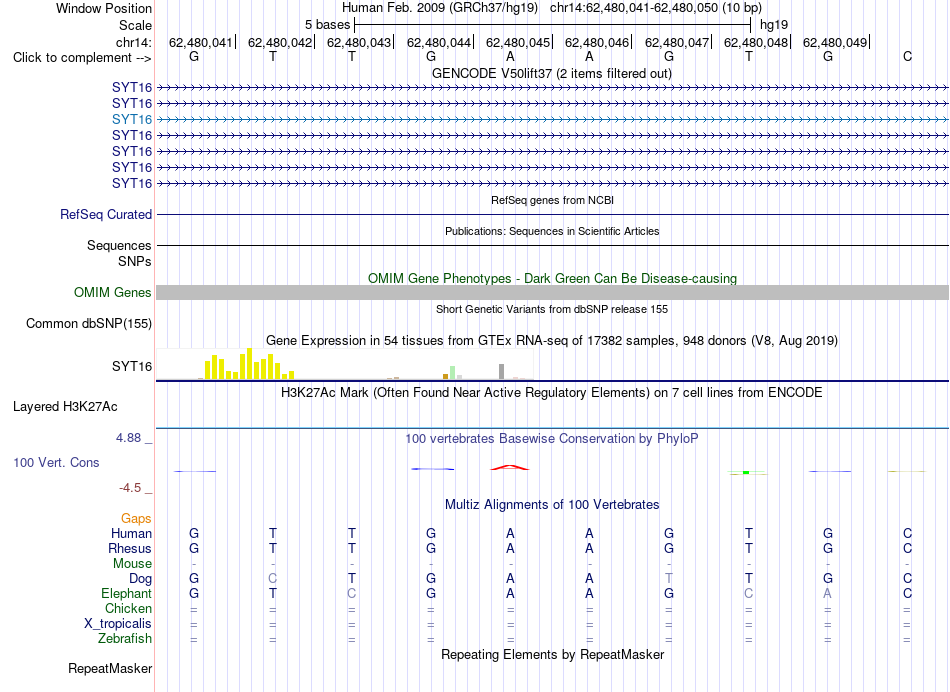Image resolution: width=950 pixels, height=692 pixels.
Task: Open the 100 Vert. Cons track label
Action: coord(56,463)
